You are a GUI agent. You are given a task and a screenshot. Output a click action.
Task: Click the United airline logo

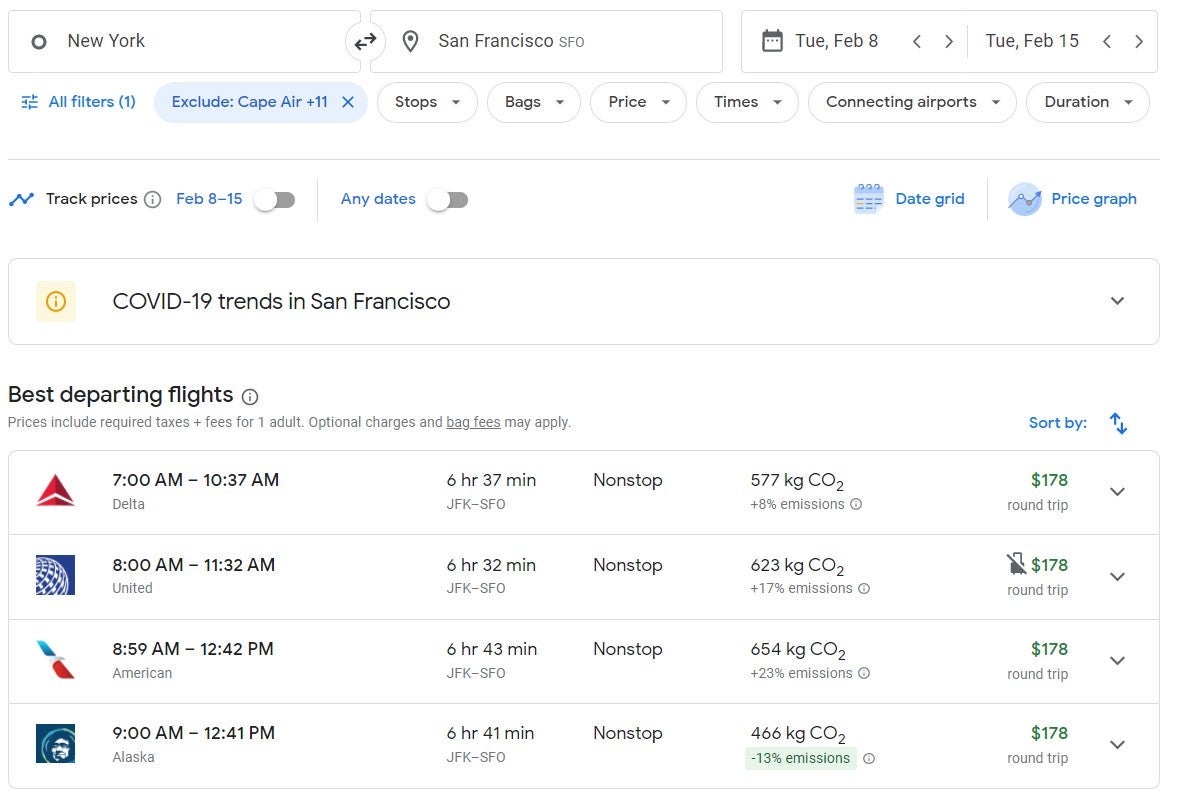click(56, 575)
